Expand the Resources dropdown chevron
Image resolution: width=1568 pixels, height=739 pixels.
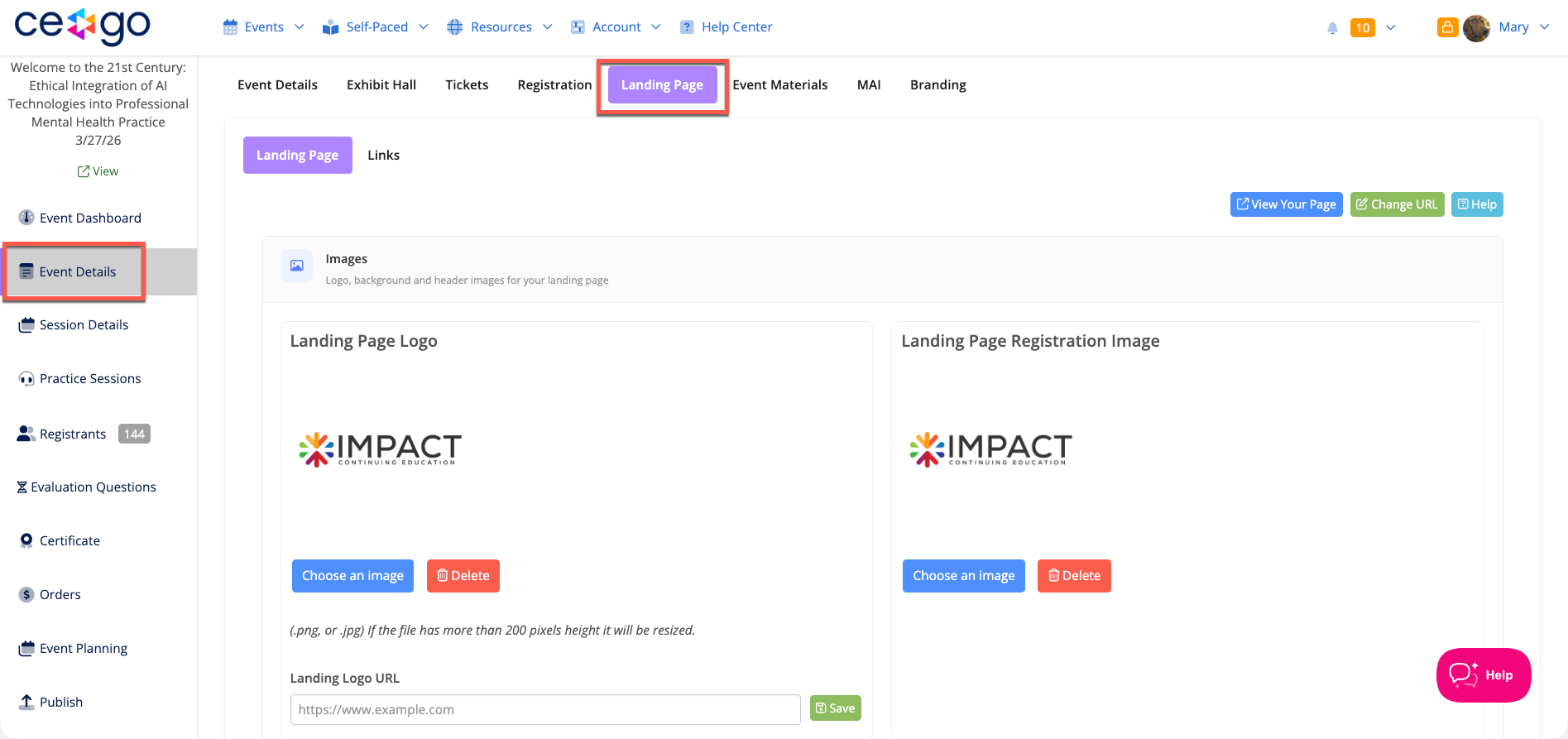click(x=548, y=27)
